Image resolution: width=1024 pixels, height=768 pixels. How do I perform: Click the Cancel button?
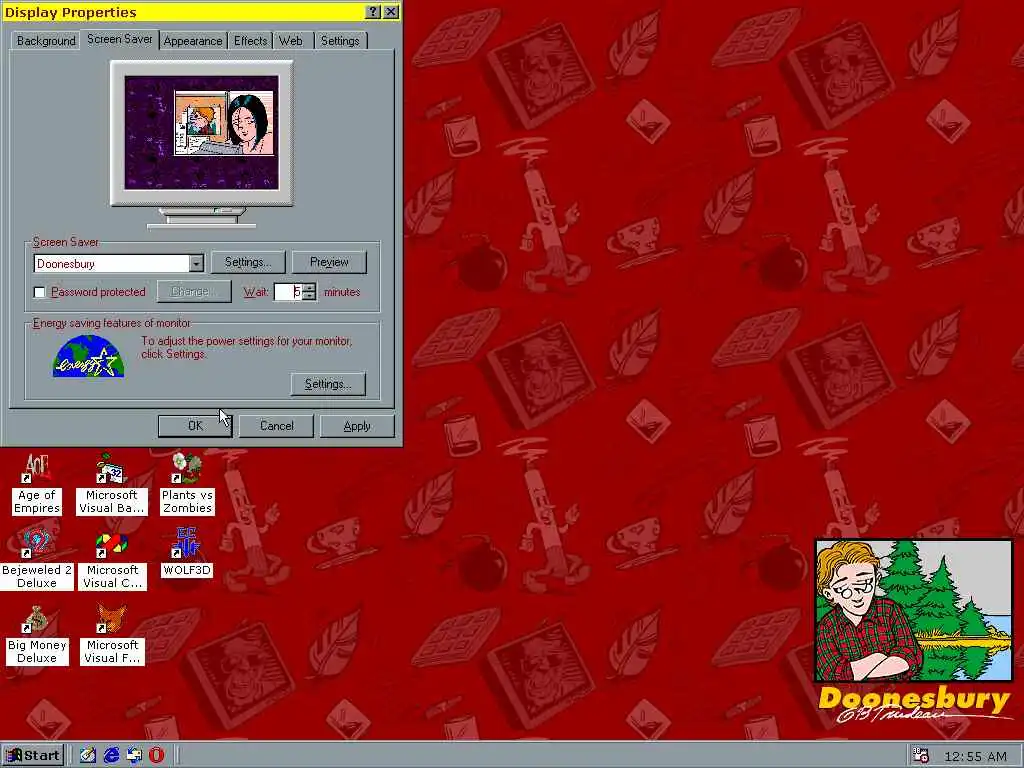pyautogui.click(x=276, y=426)
